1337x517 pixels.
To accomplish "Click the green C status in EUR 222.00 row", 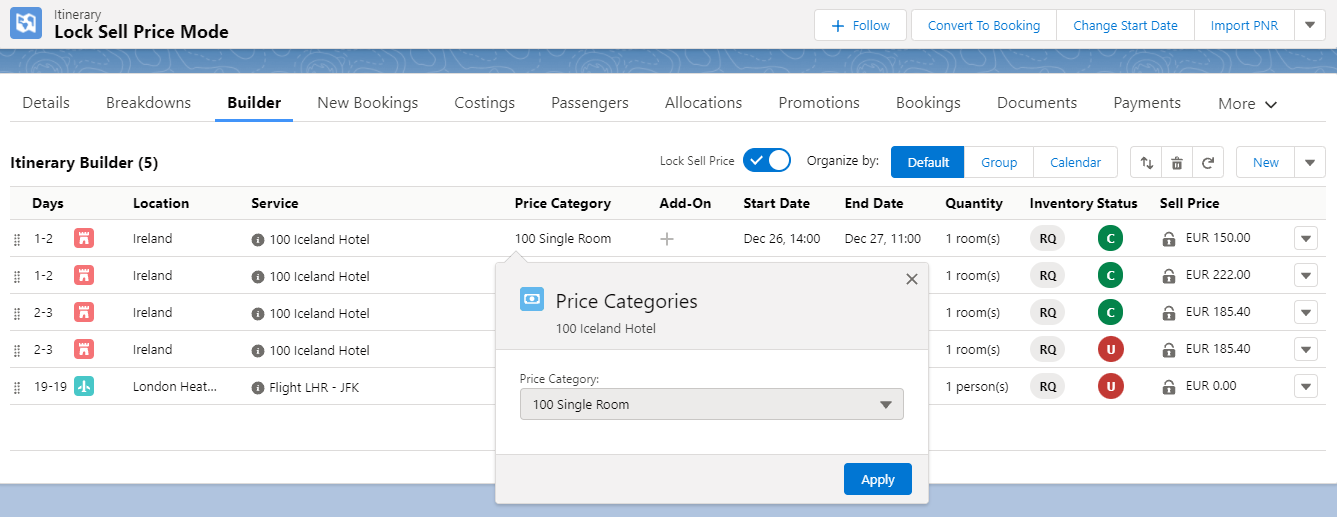I will (1110, 276).
